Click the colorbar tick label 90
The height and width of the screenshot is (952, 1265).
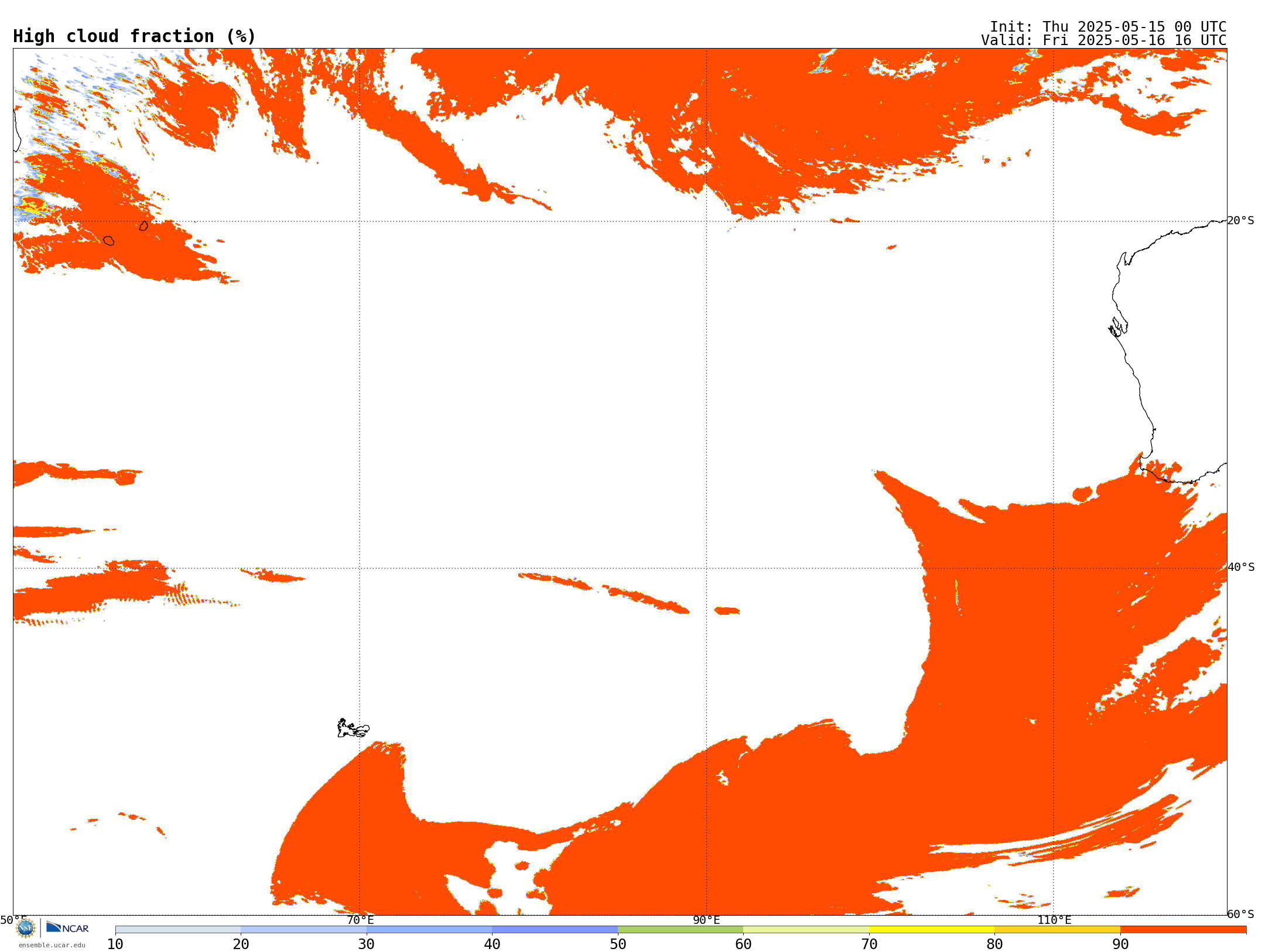pos(1120,944)
